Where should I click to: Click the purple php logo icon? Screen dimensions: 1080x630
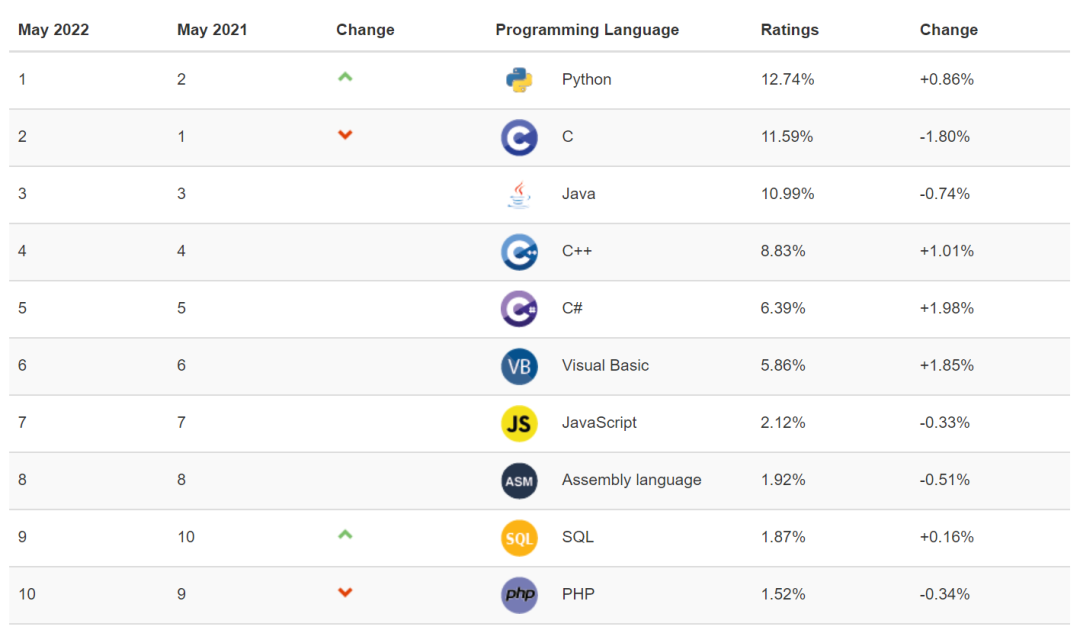point(519,594)
